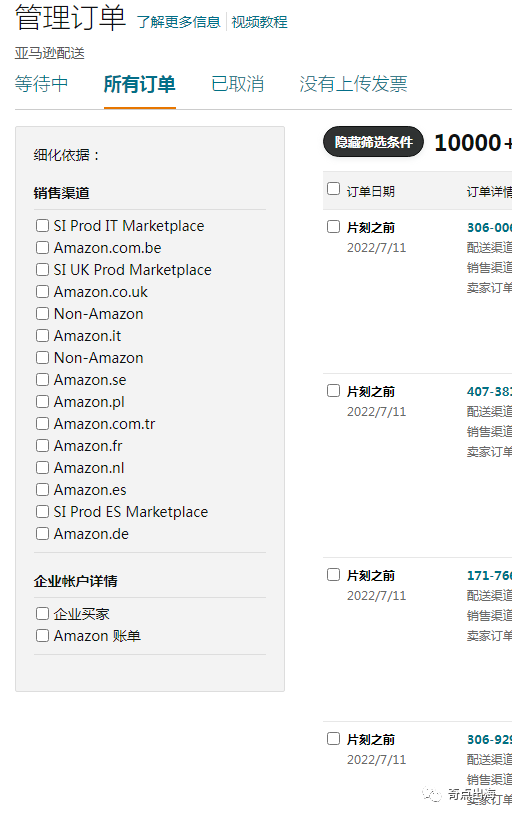This screenshot has width=512, height=817.
Task: Switch to the 已取消 cancelled tab
Action: tap(238, 84)
